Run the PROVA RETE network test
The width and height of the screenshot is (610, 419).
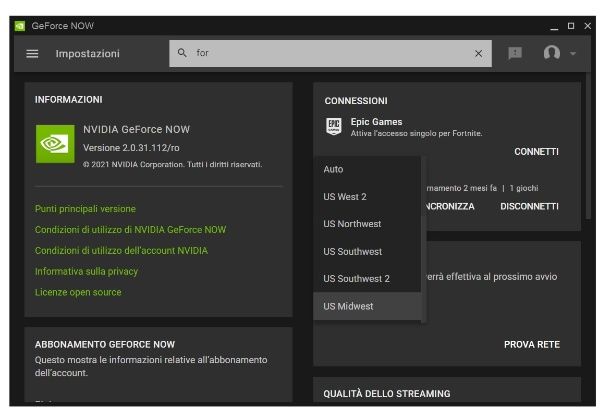[x=532, y=345]
